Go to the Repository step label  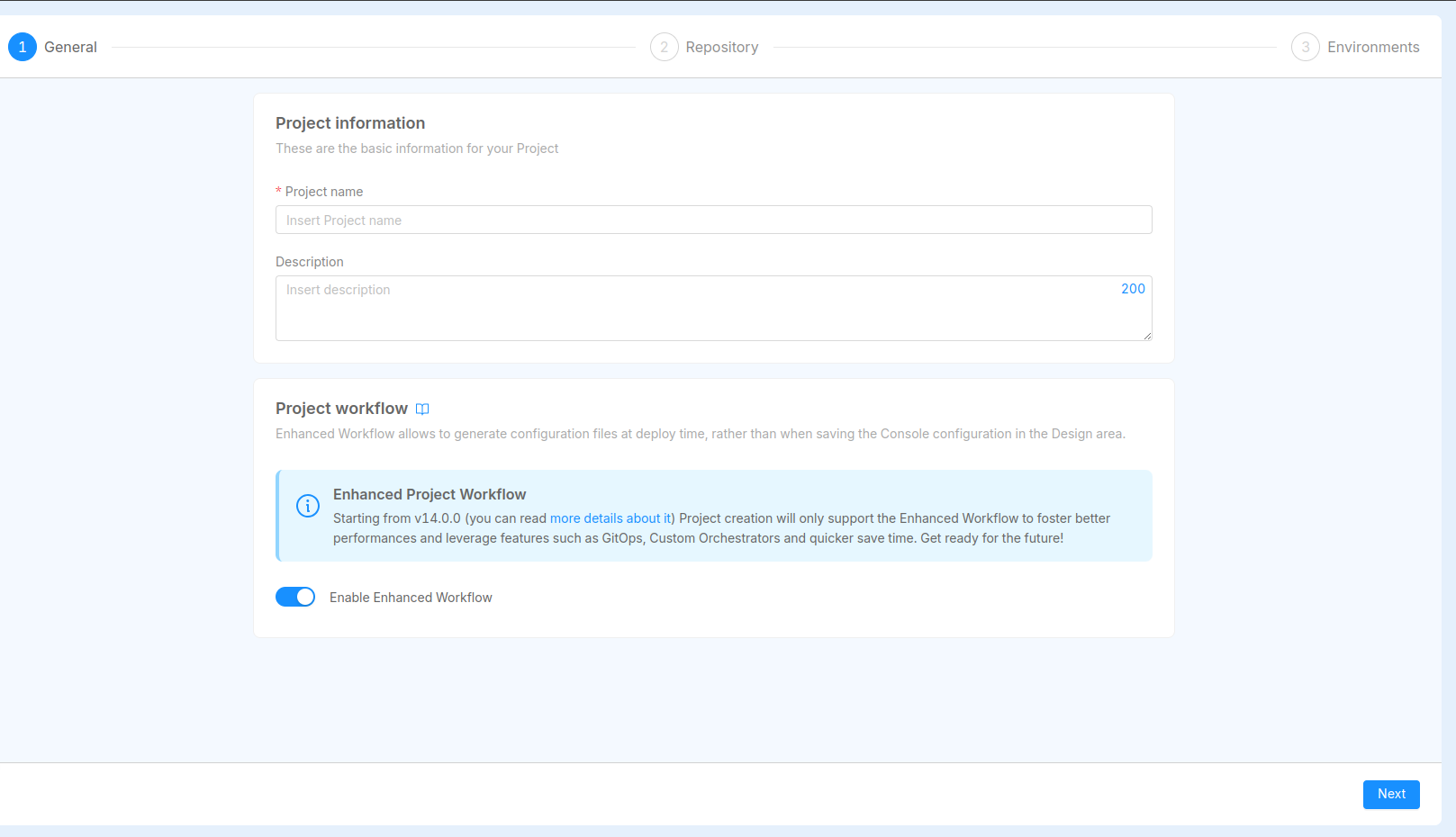click(x=721, y=47)
